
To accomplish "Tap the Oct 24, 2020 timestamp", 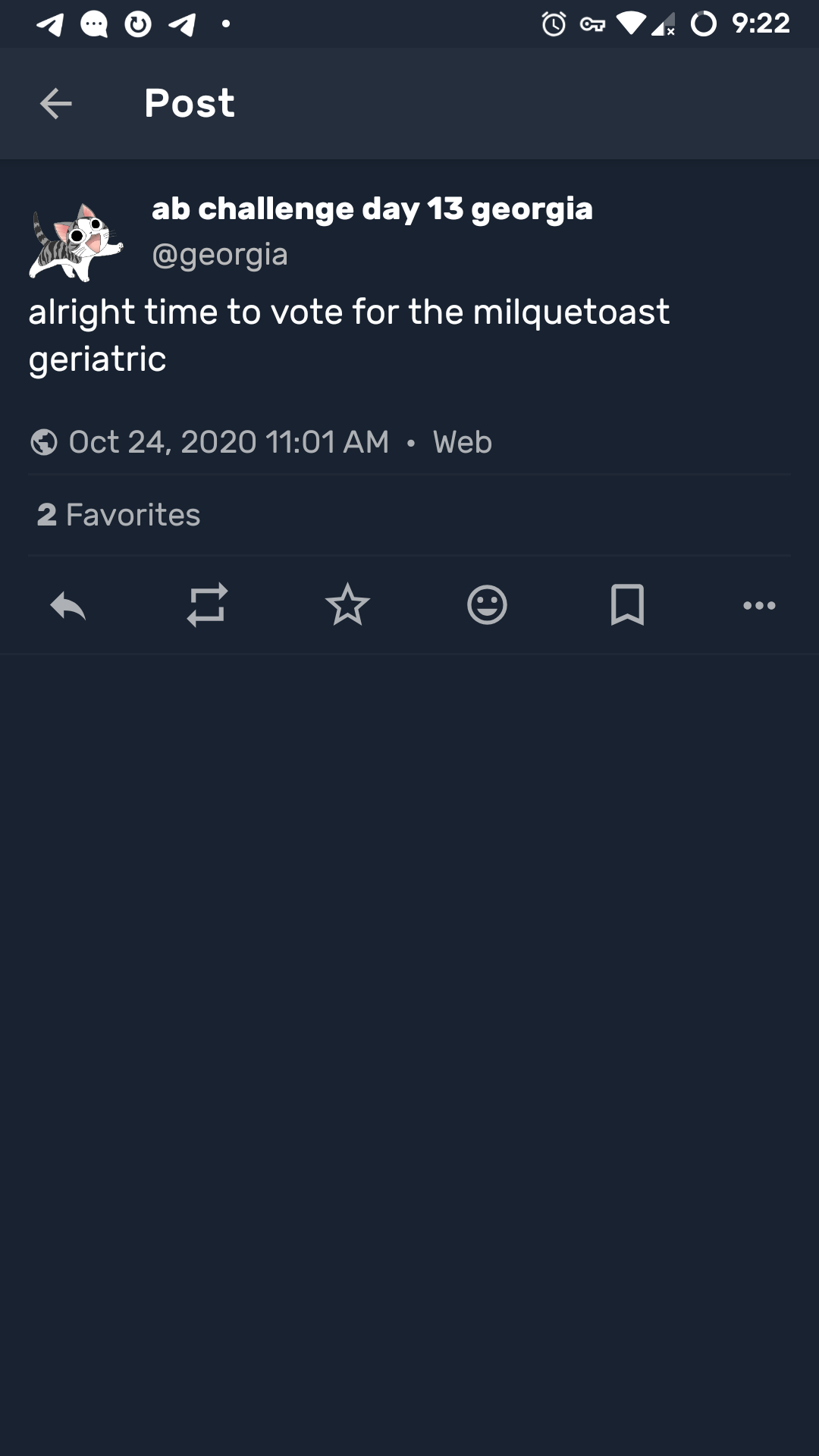I will point(229,442).
